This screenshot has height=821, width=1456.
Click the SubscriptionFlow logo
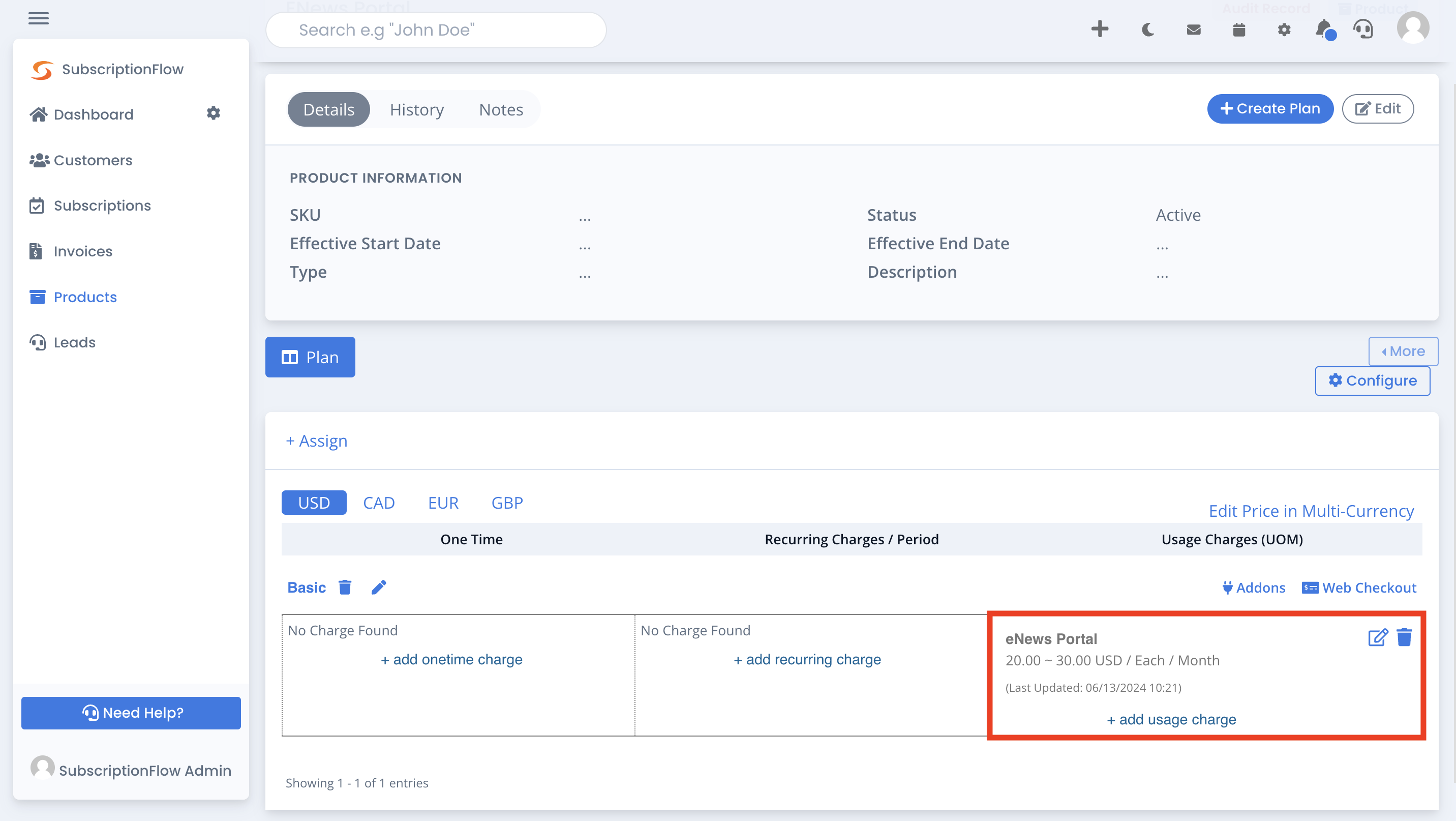(x=106, y=69)
